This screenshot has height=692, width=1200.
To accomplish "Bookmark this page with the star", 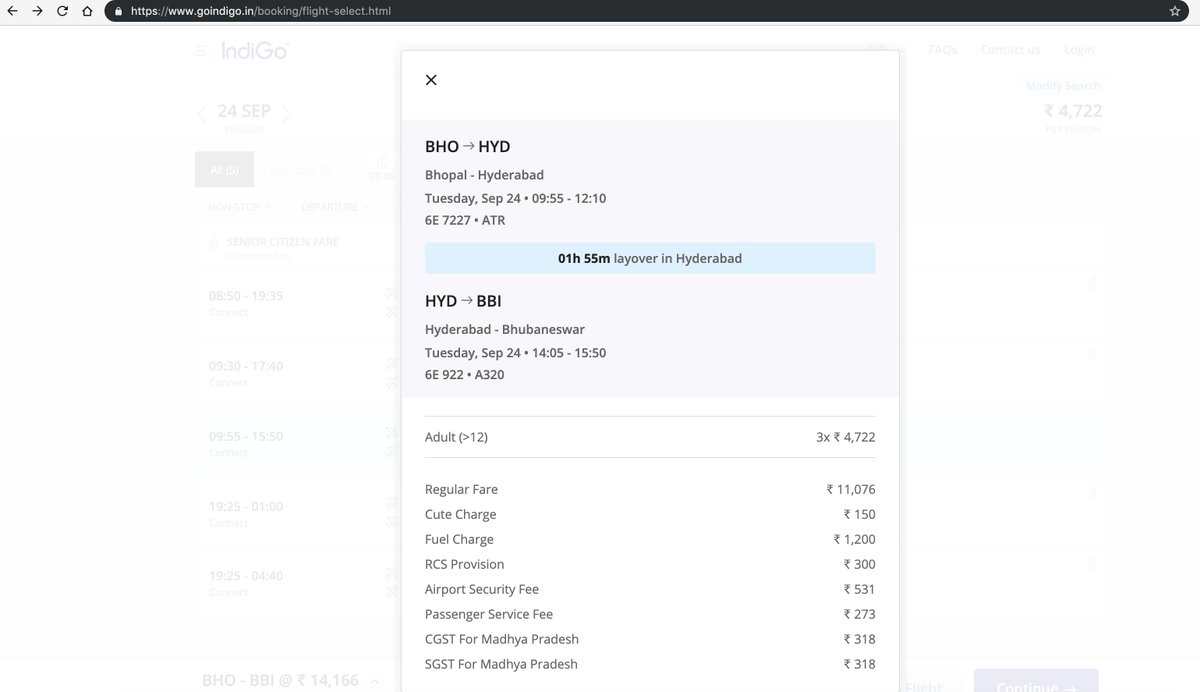I will coord(1175,12).
